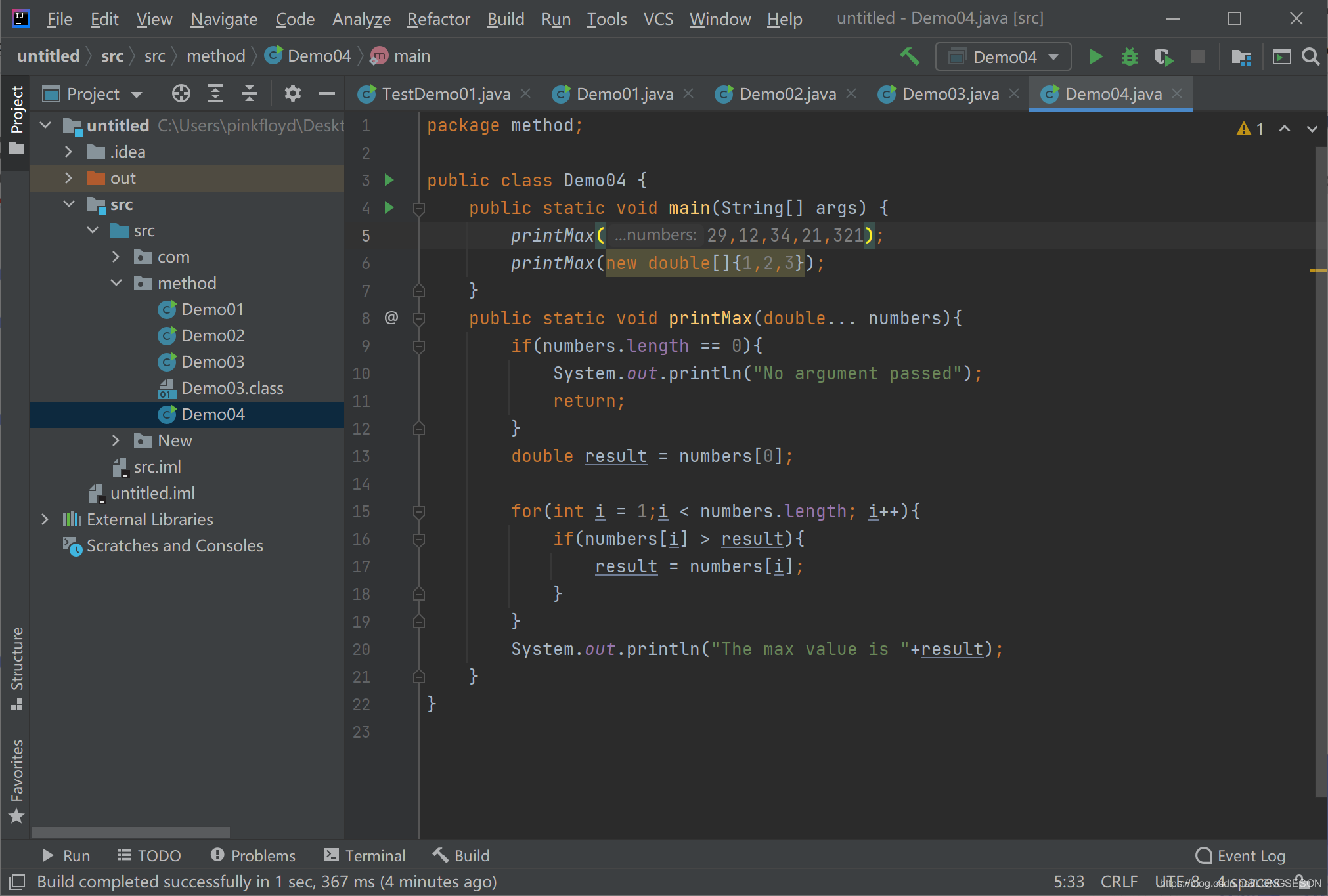Click the IntelliJ IDEA logo icon

21,18
